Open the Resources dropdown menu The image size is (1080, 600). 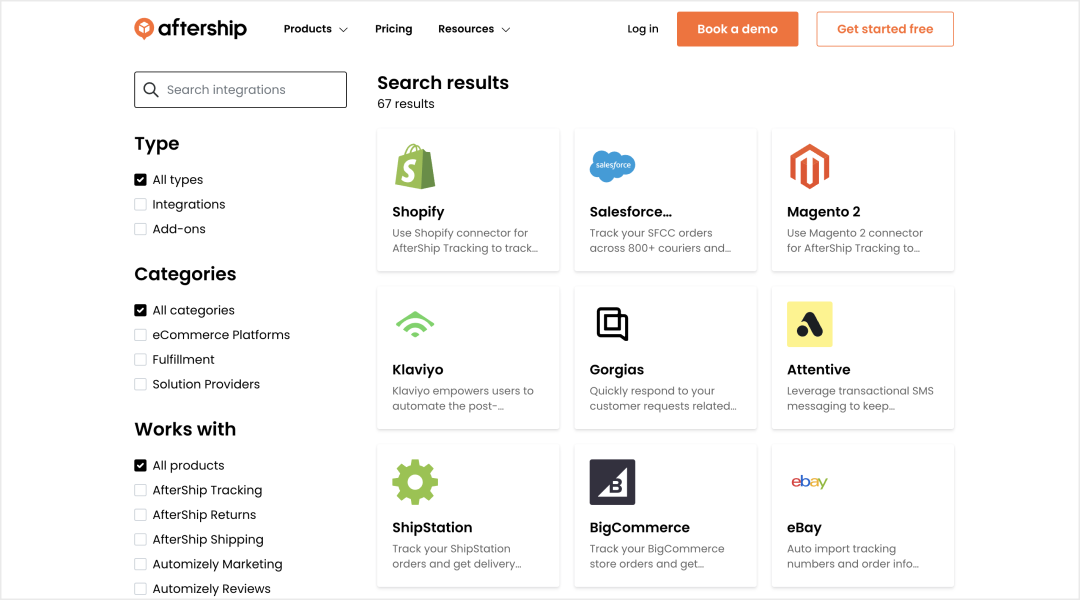tap(474, 29)
